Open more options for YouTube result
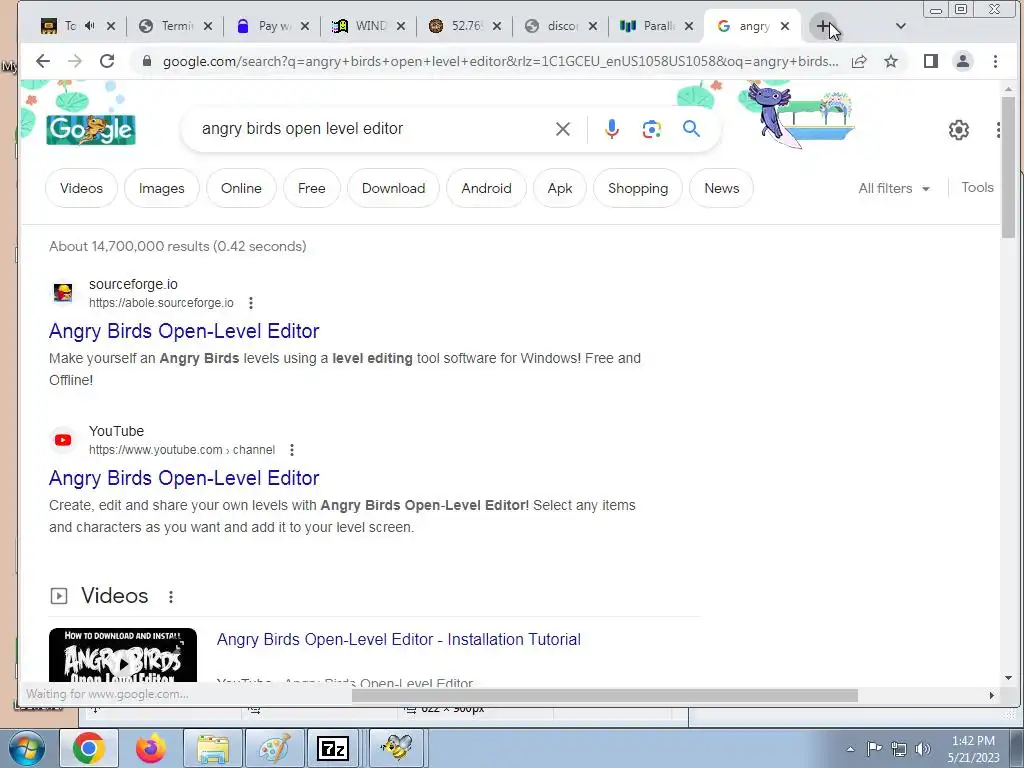The image size is (1024, 768). (x=292, y=450)
